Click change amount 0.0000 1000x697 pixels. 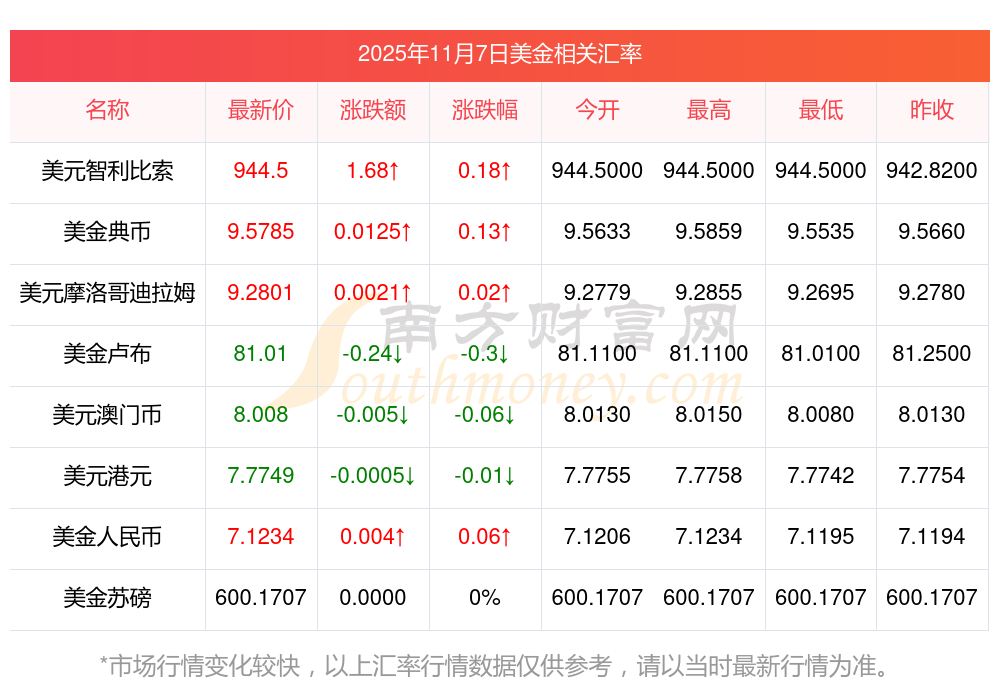pyautogui.click(x=372, y=598)
